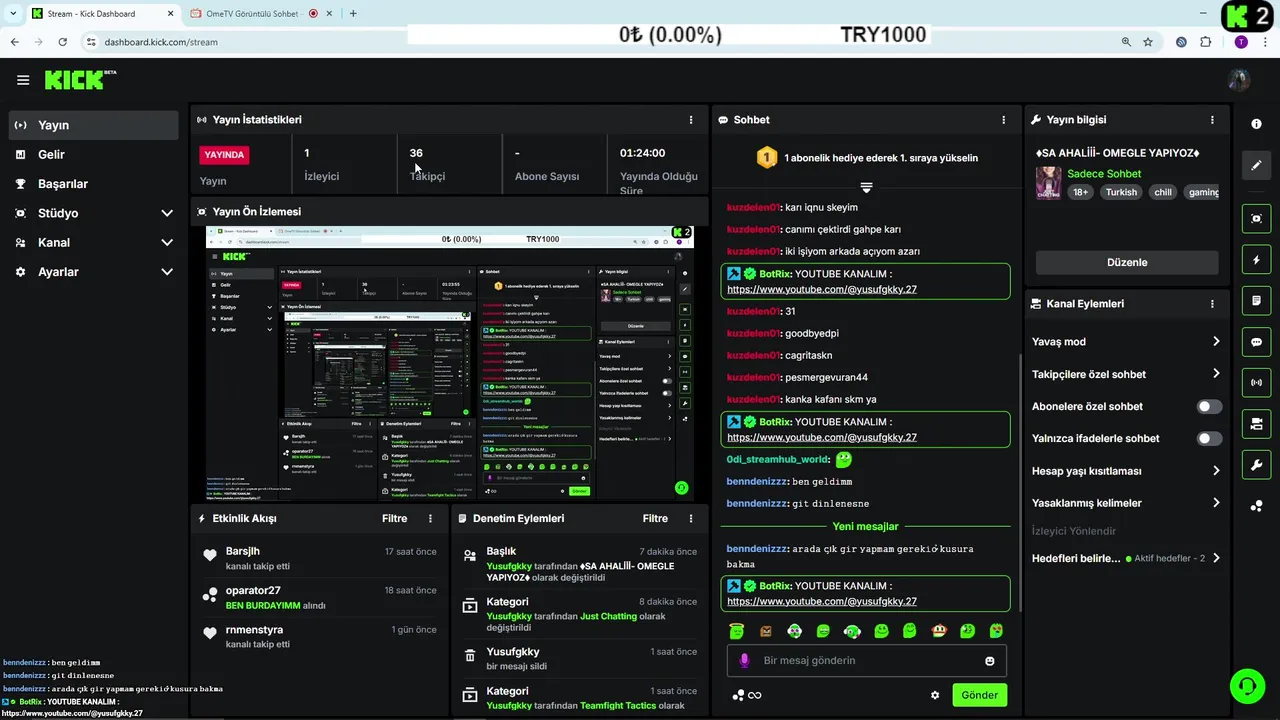
Task: Select Başarılar in the sidebar
Action: [x=93, y=184]
